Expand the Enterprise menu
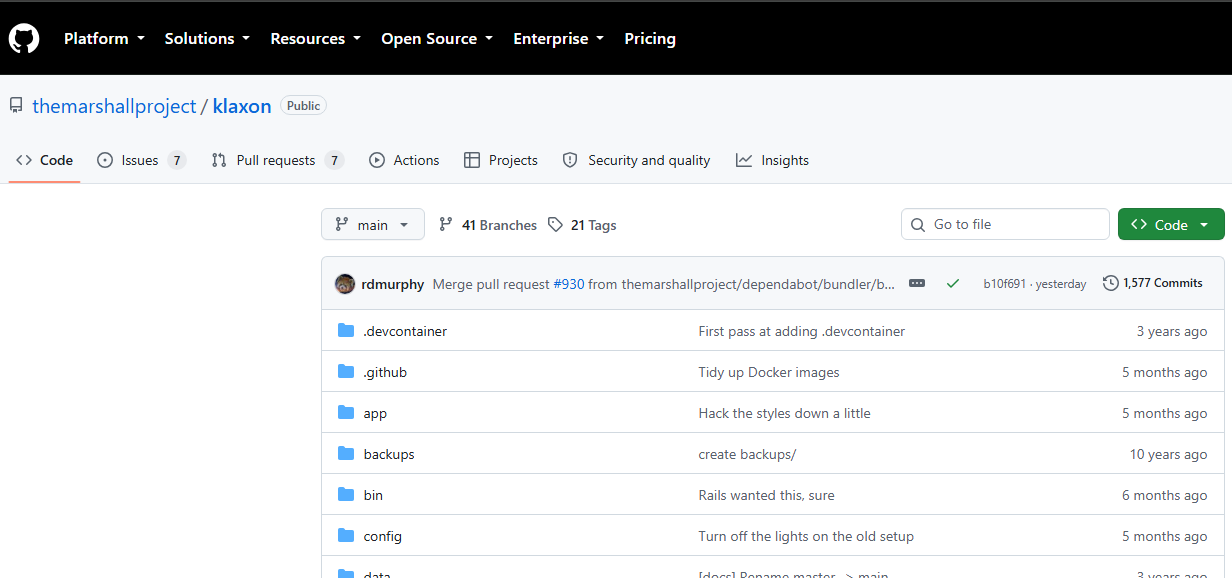The image size is (1232, 578). pos(558,39)
